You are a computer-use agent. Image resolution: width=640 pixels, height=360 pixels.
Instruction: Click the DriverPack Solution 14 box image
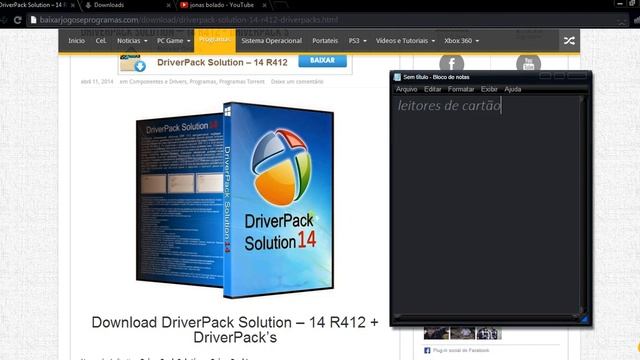(235, 200)
